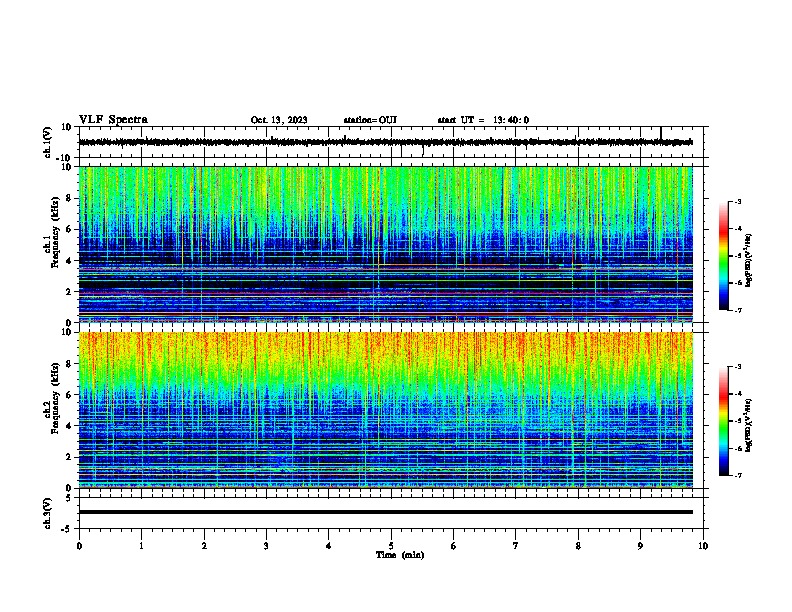Click the 'station=OUI' header label
Viewport: 792px width, 612px height.
[370, 120]
